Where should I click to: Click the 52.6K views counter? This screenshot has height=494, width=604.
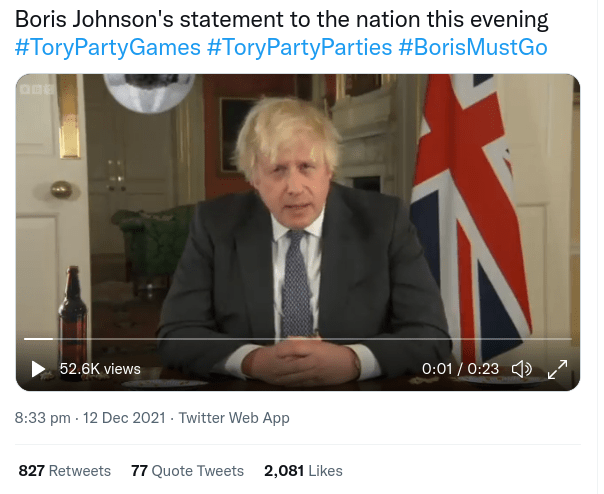(100, 369)
